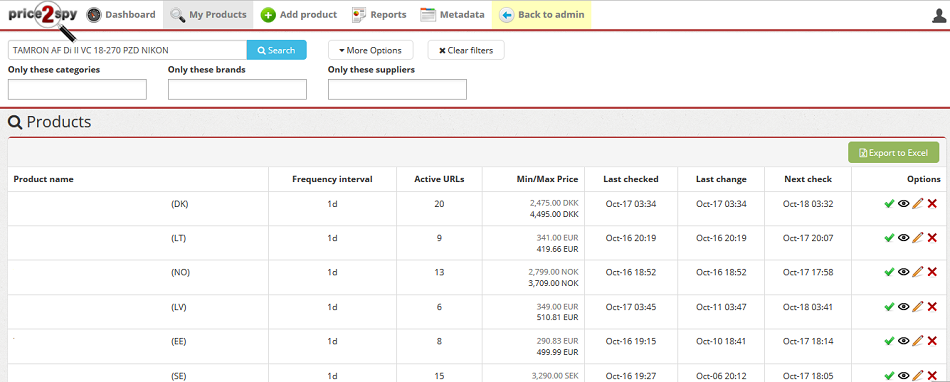Click the Next check column header
Image resolution: width=950 pixels, height=382 pixels.
808,179
